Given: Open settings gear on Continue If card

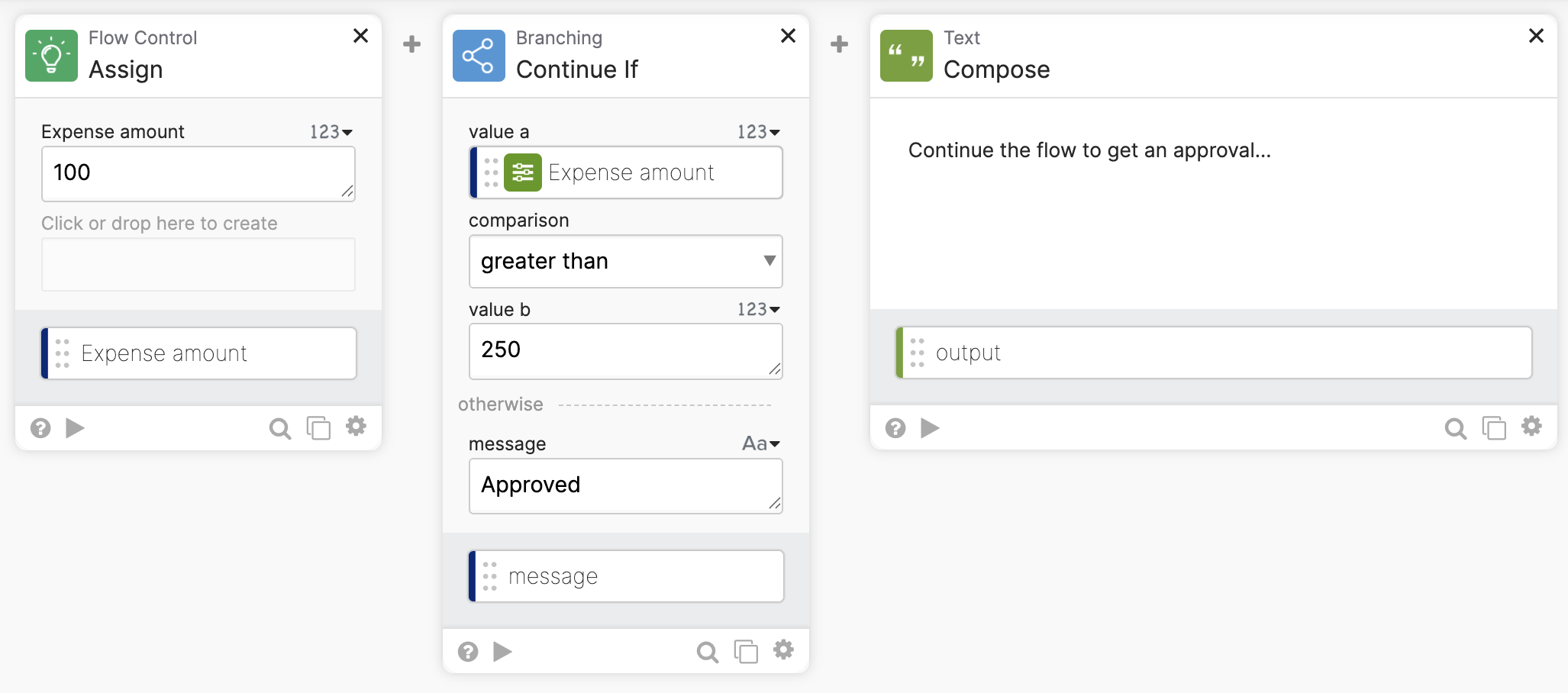Looking at the screenshot, I should coord(784,650).
